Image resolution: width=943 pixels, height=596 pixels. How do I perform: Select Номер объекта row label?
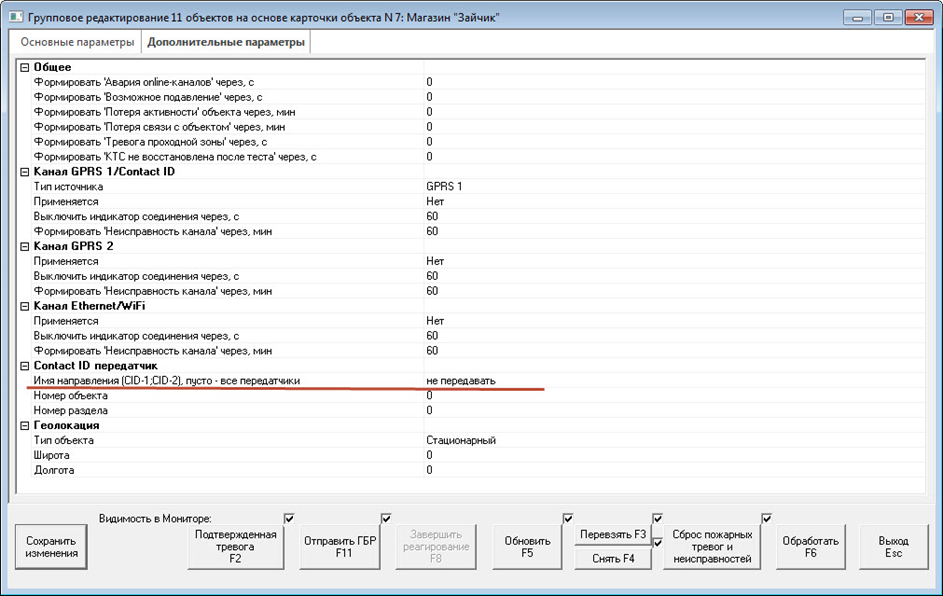(x=70, y=396)
